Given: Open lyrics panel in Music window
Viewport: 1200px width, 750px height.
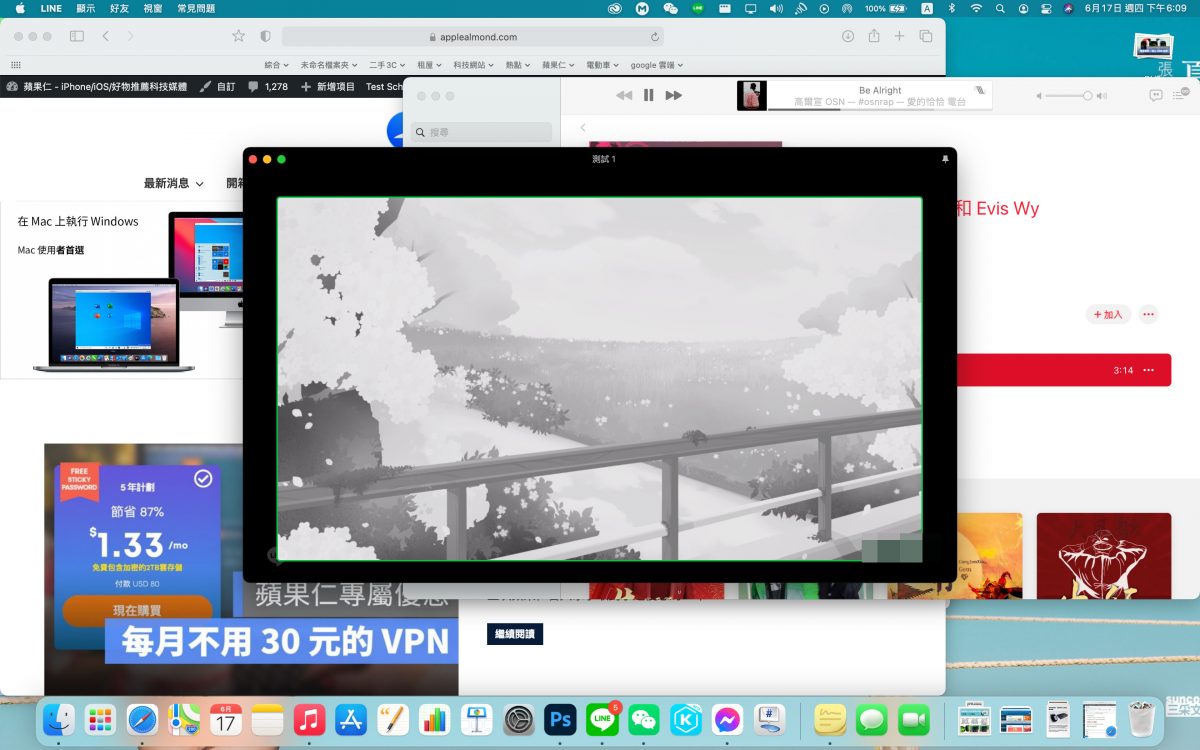Looking at the screenshot, I should [x=1155, y=95].
